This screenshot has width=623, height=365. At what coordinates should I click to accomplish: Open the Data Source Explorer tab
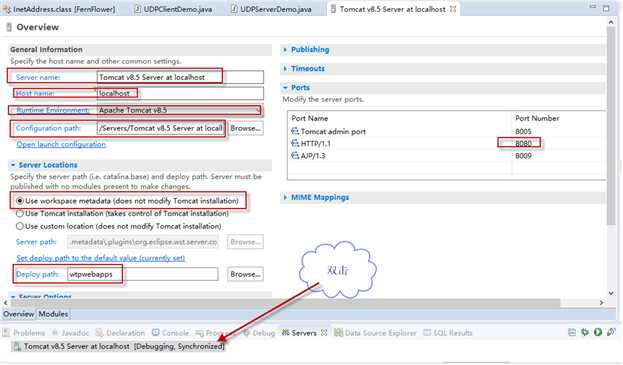click(375, 333)
